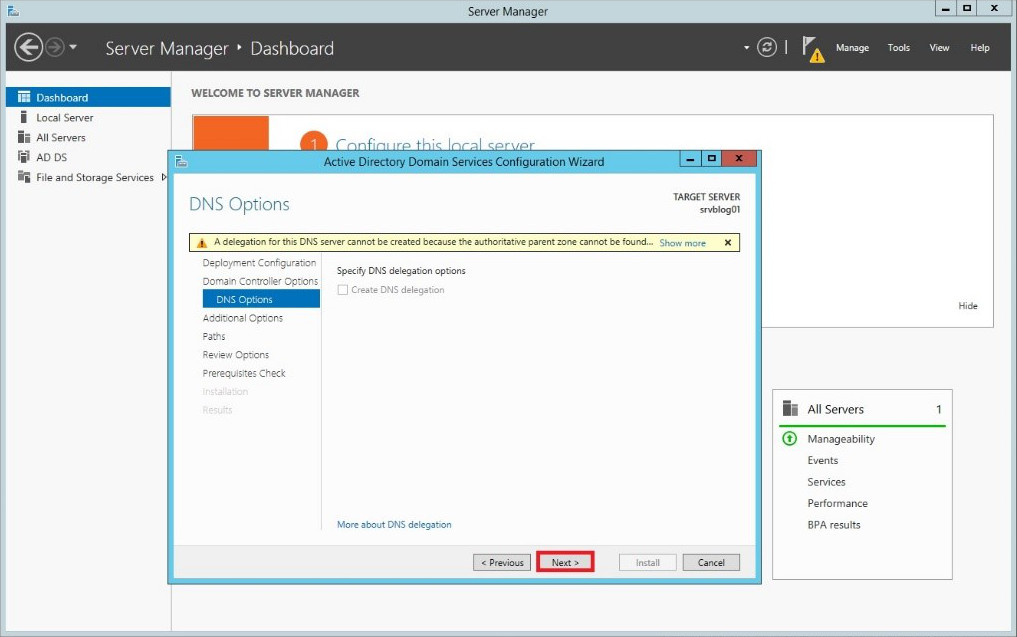The height and width of the screenshot is (637, 1017).
Task: Open the View menu
Action: (x=939, y=47)
